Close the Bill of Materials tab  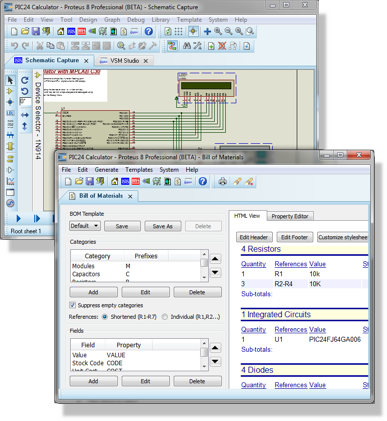point(130,196)
